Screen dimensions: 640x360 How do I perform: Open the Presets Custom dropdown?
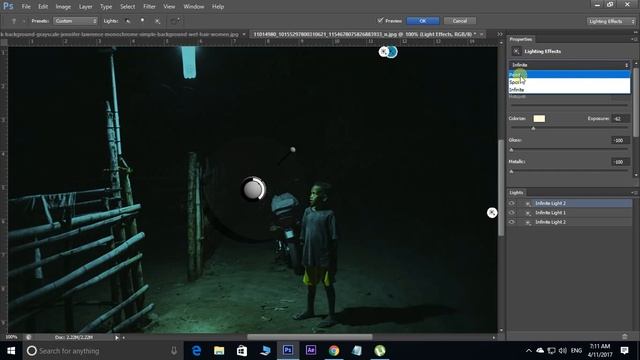tap(76, 21)
